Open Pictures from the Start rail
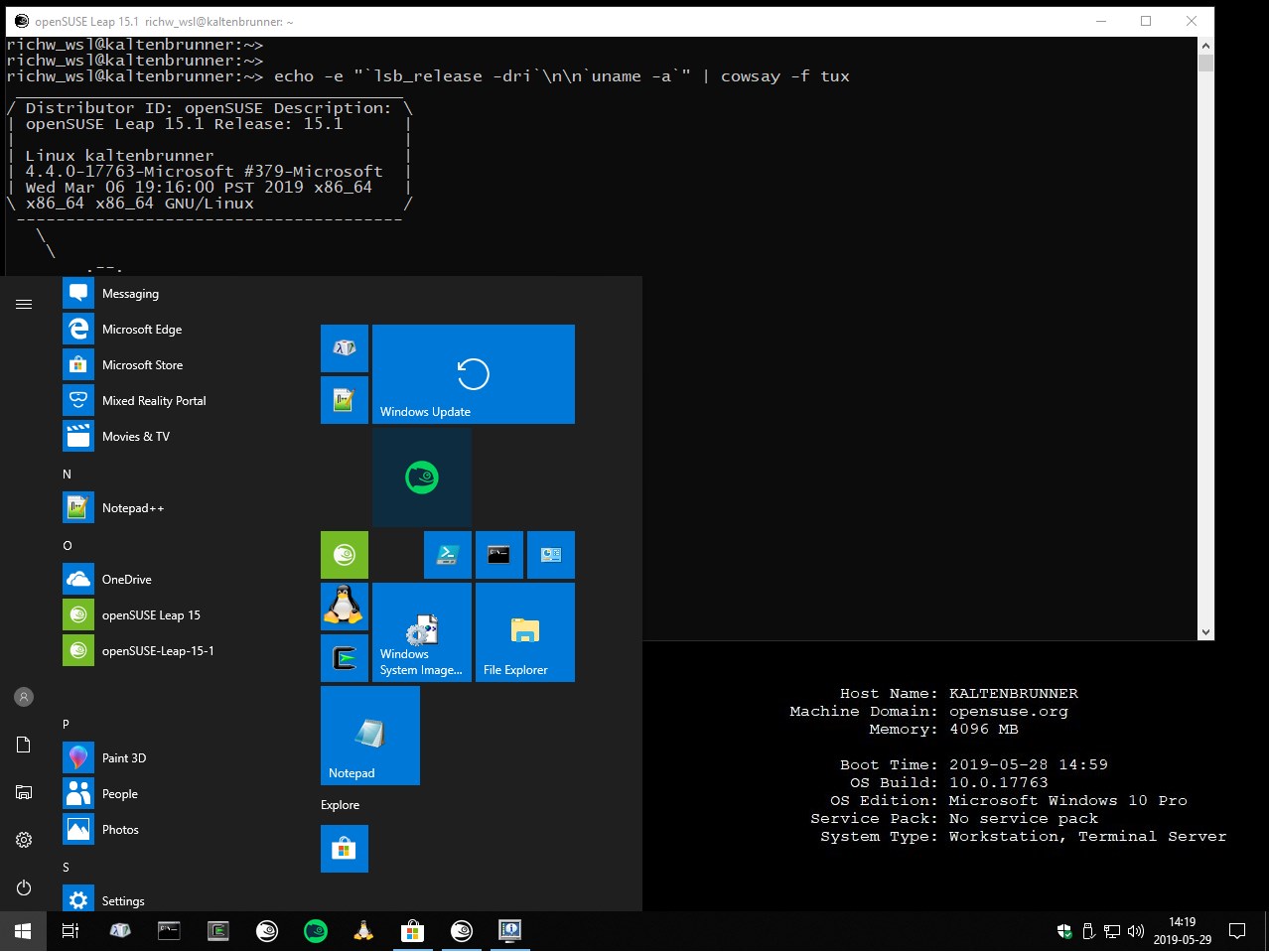The height and width of the screenshot is (952, 1269). (x=24, y=792)
